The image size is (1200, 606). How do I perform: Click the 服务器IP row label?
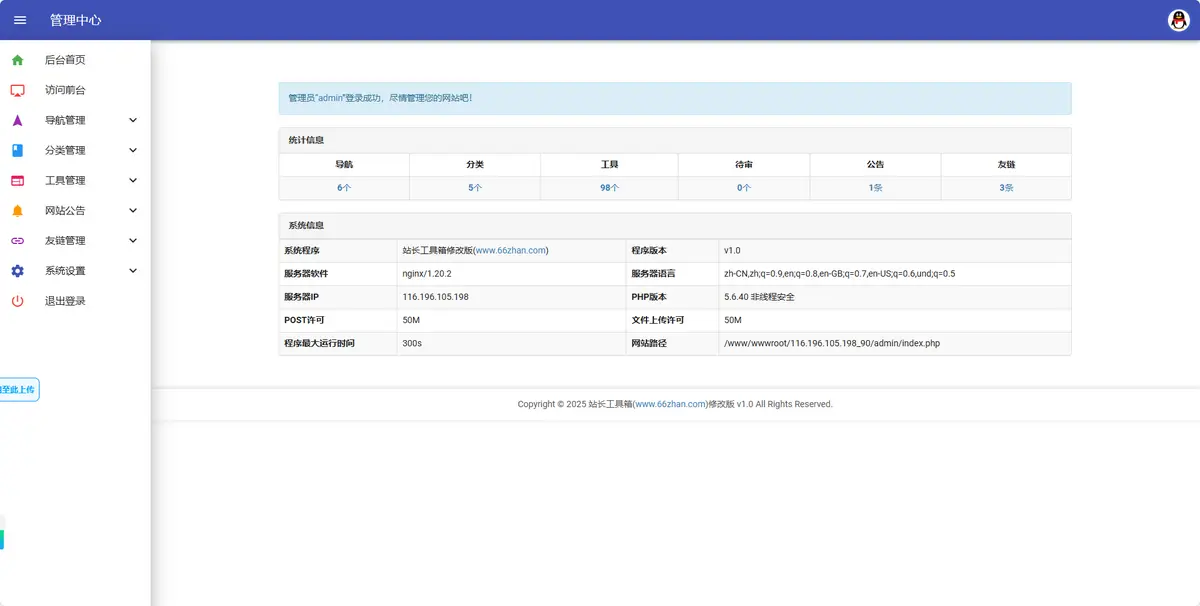pyautogui.click(x=301, y=297)
